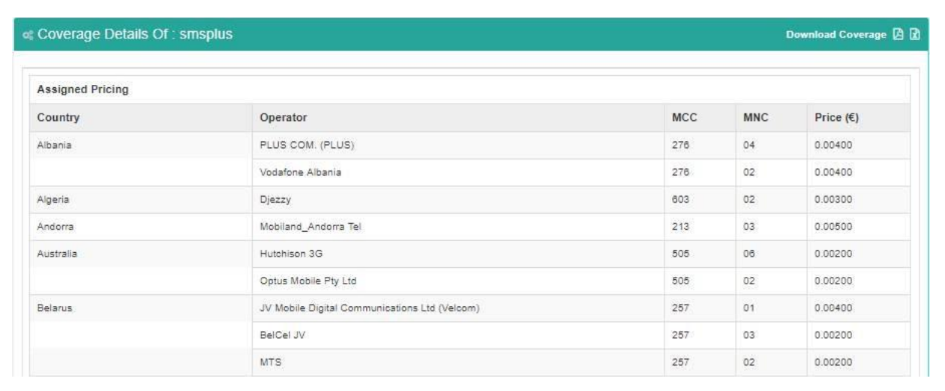Download coverage as Excel file icon

pos(915,34)
